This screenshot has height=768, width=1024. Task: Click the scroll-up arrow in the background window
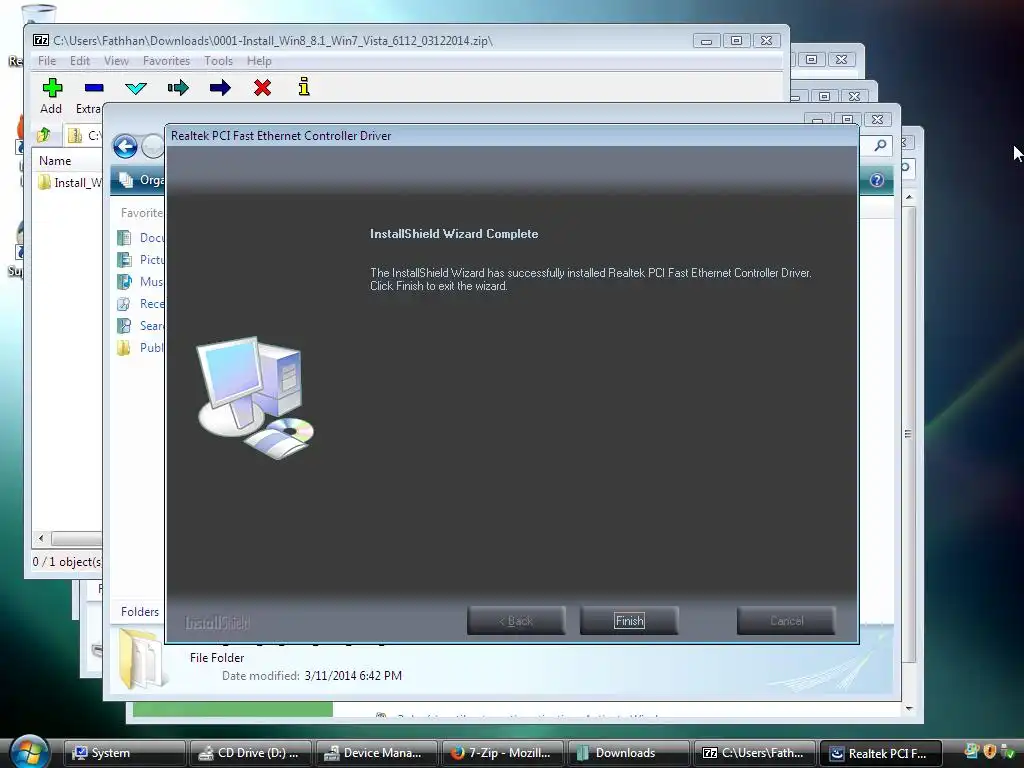click(x=909, y=197)
